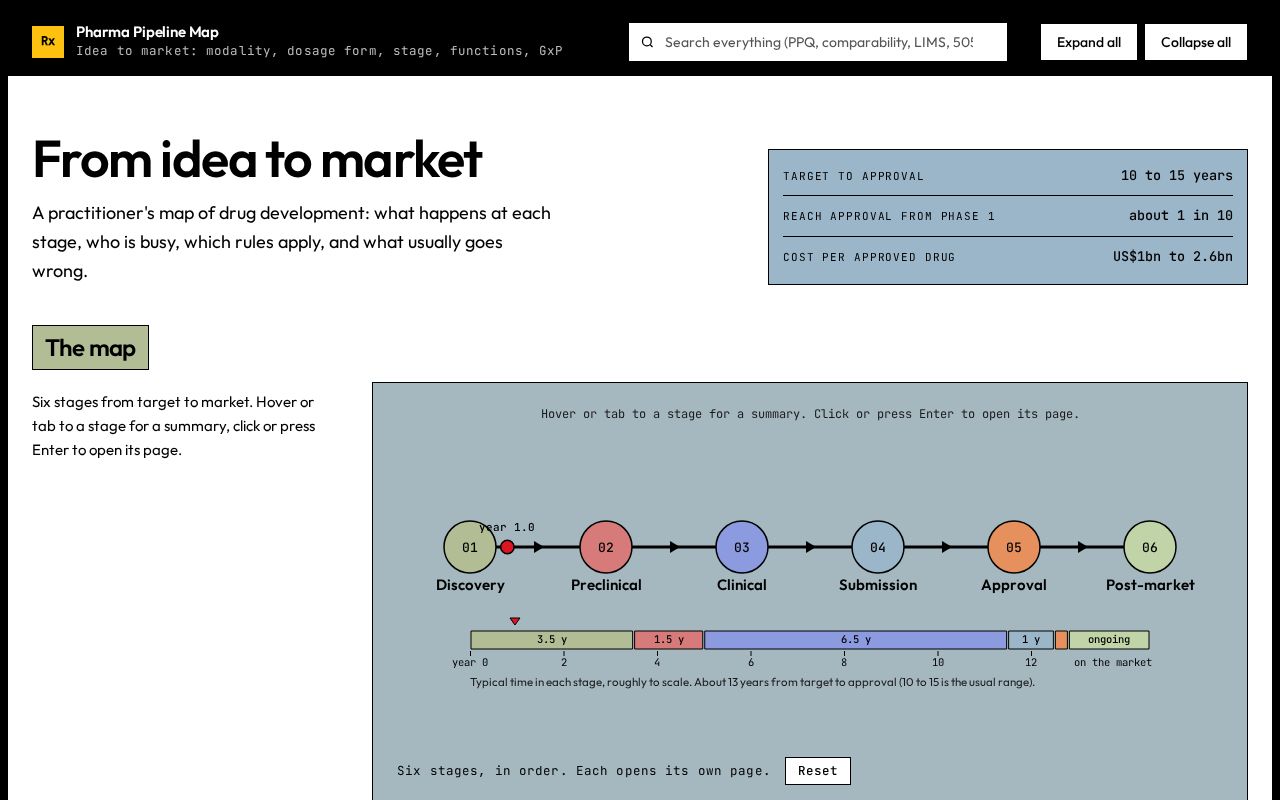Click the Reset button
Screen dimensions: 1280x800
[x=818, y=771]
